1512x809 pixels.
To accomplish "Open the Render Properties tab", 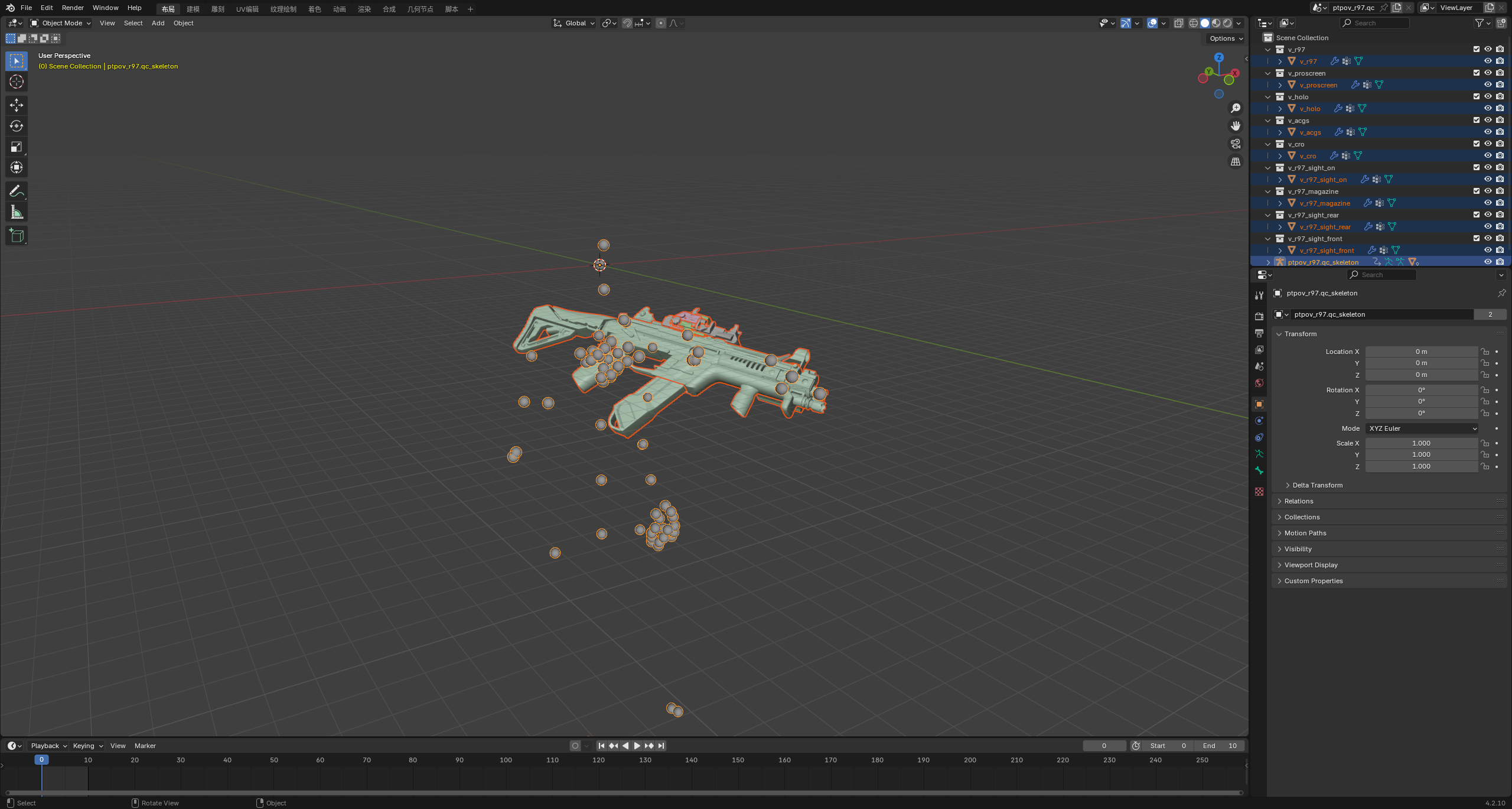I will click(1259, 317).
